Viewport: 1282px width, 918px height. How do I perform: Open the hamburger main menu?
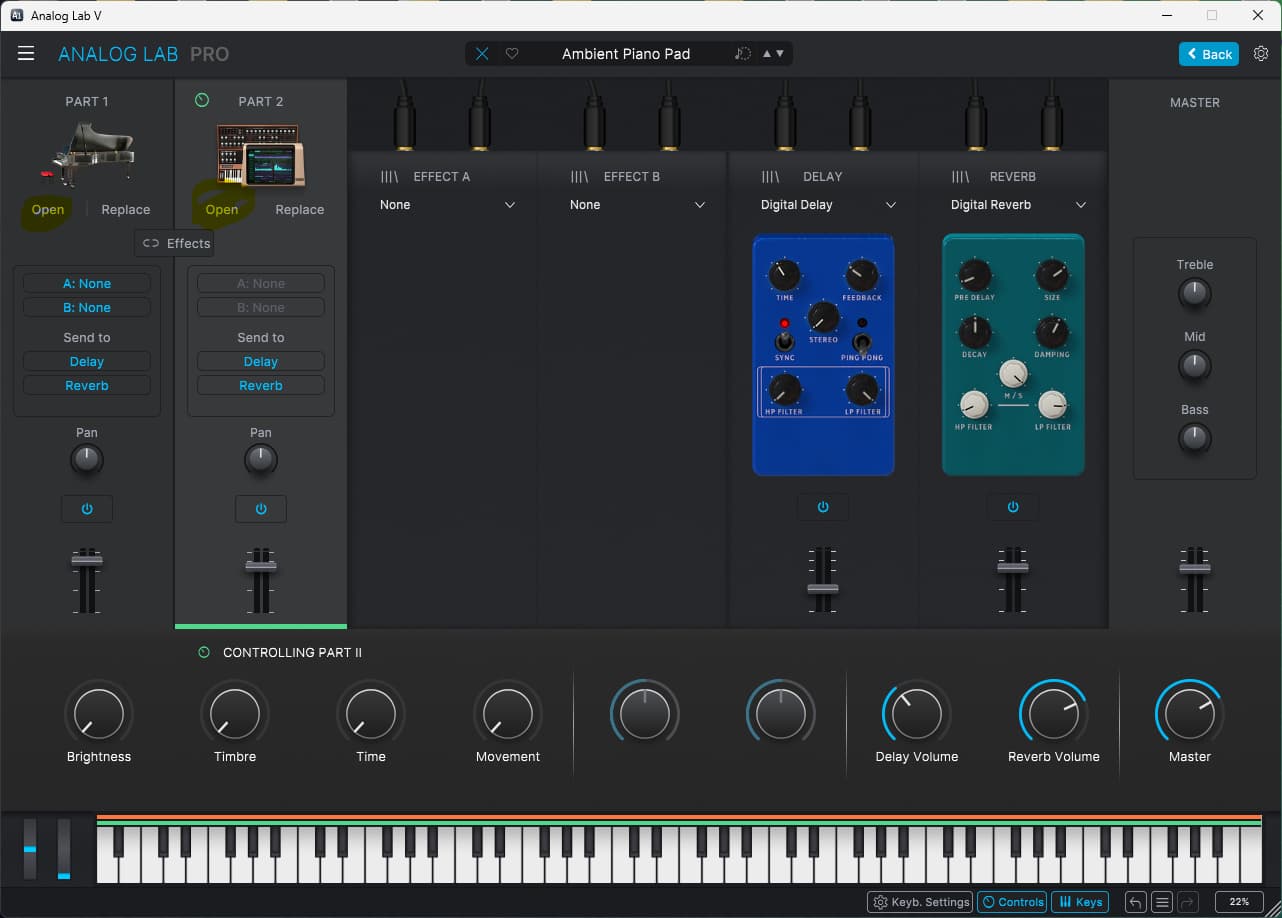pos(26,54)
